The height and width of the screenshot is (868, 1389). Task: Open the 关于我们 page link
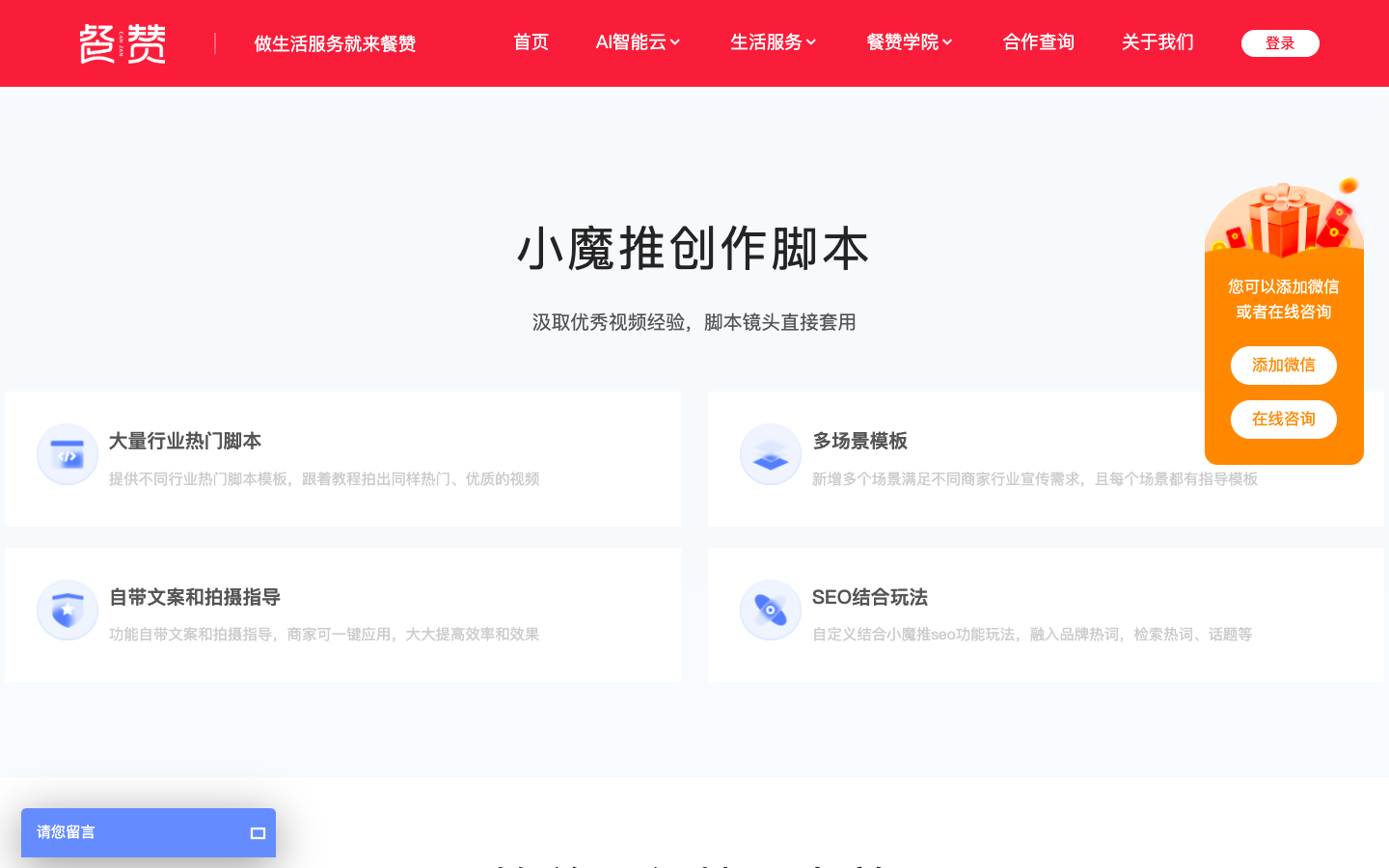1157,42
